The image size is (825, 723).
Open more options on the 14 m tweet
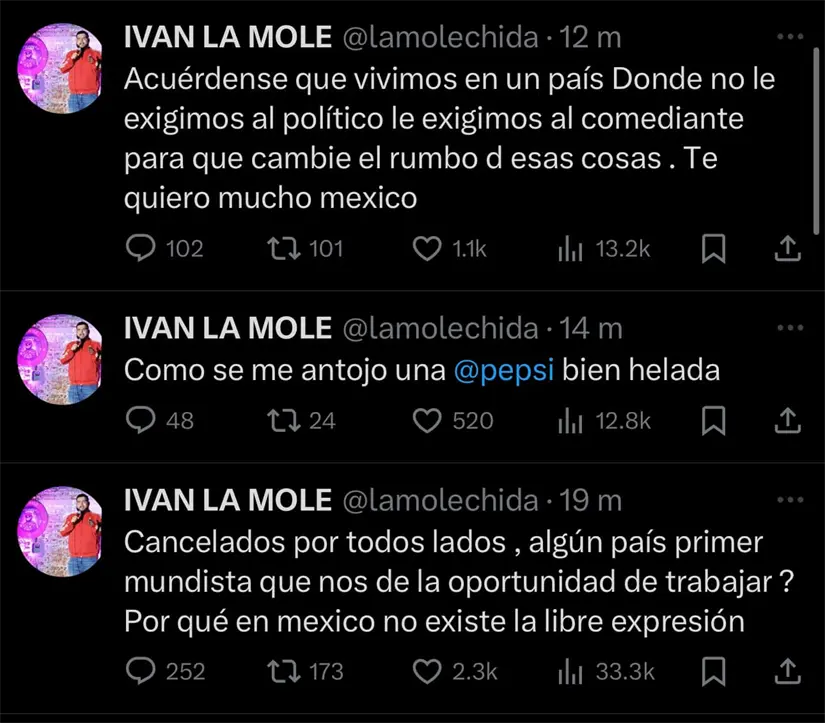tap(790, 326)
